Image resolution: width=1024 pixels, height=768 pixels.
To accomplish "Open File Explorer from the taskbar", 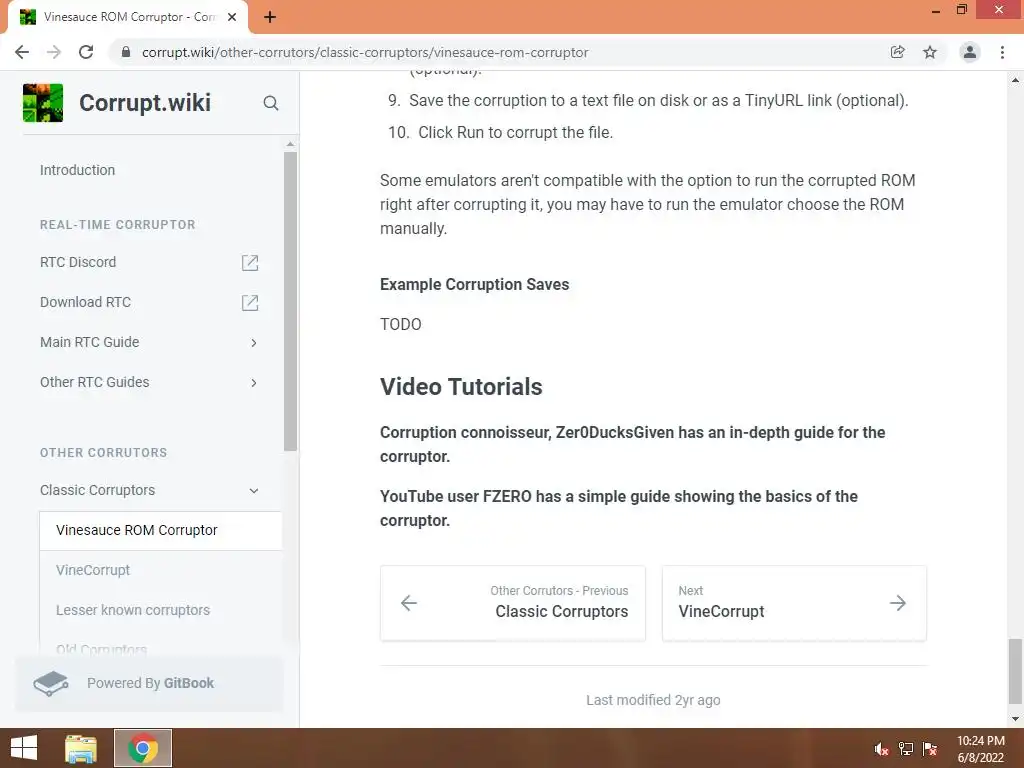I will [x=81, y=748].
